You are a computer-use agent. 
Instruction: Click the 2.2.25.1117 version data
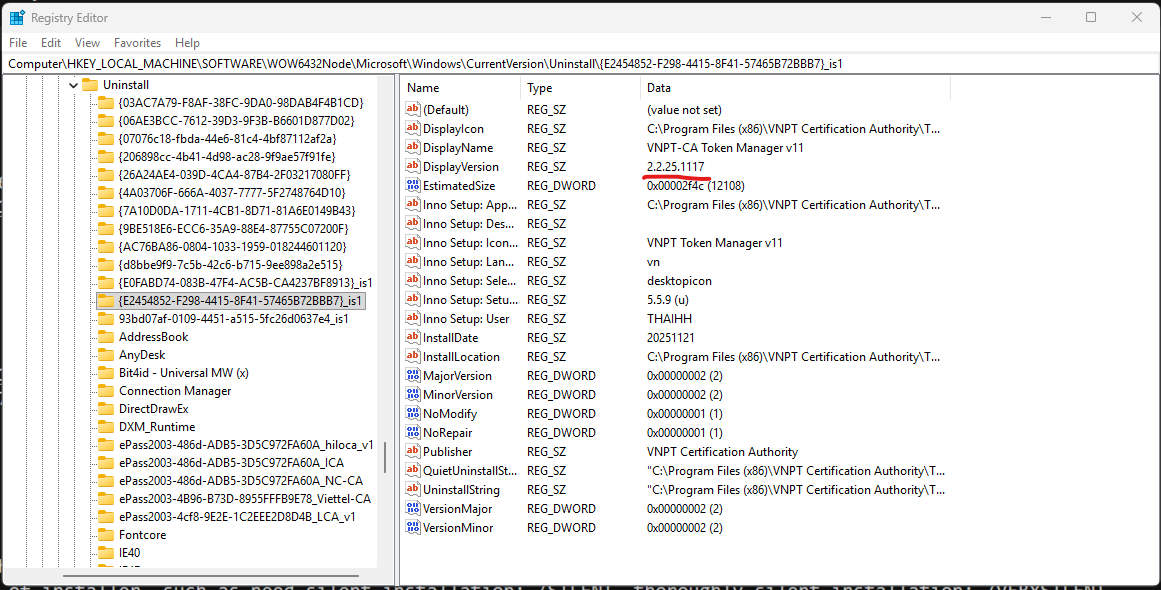(675, 167)
